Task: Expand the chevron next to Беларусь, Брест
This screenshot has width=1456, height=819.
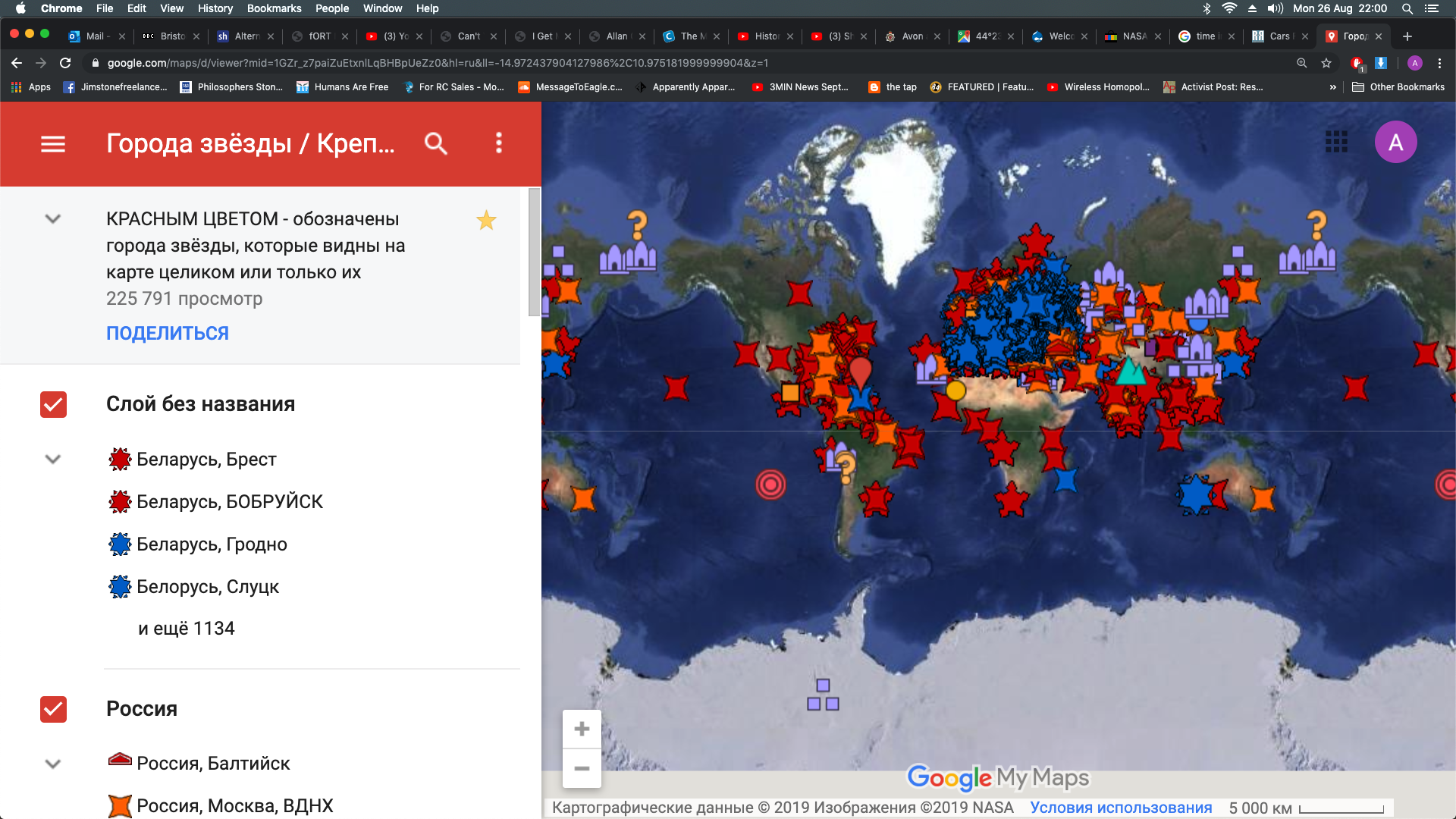Action: 52,459
